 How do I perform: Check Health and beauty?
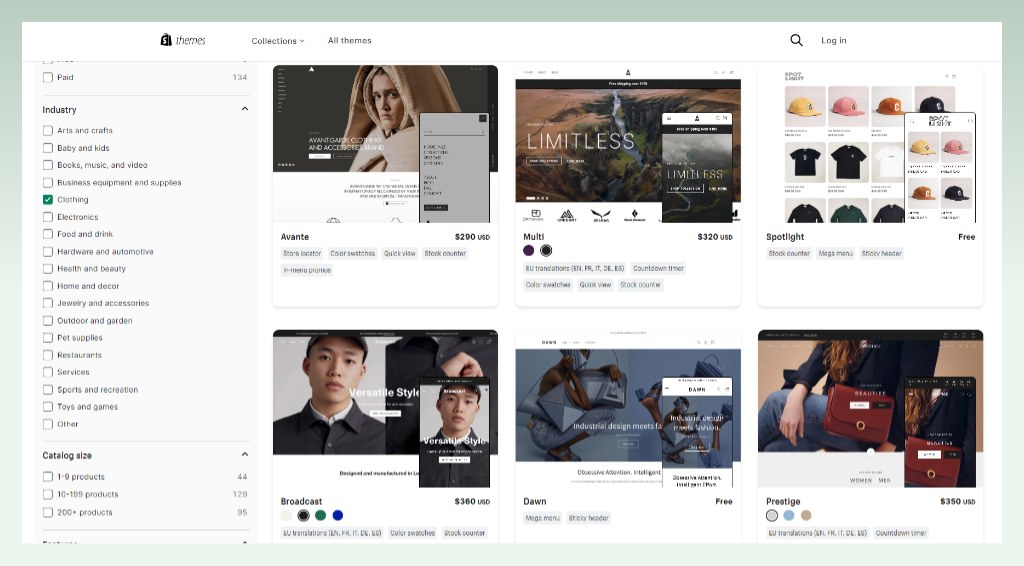click(x=48, y=268)
